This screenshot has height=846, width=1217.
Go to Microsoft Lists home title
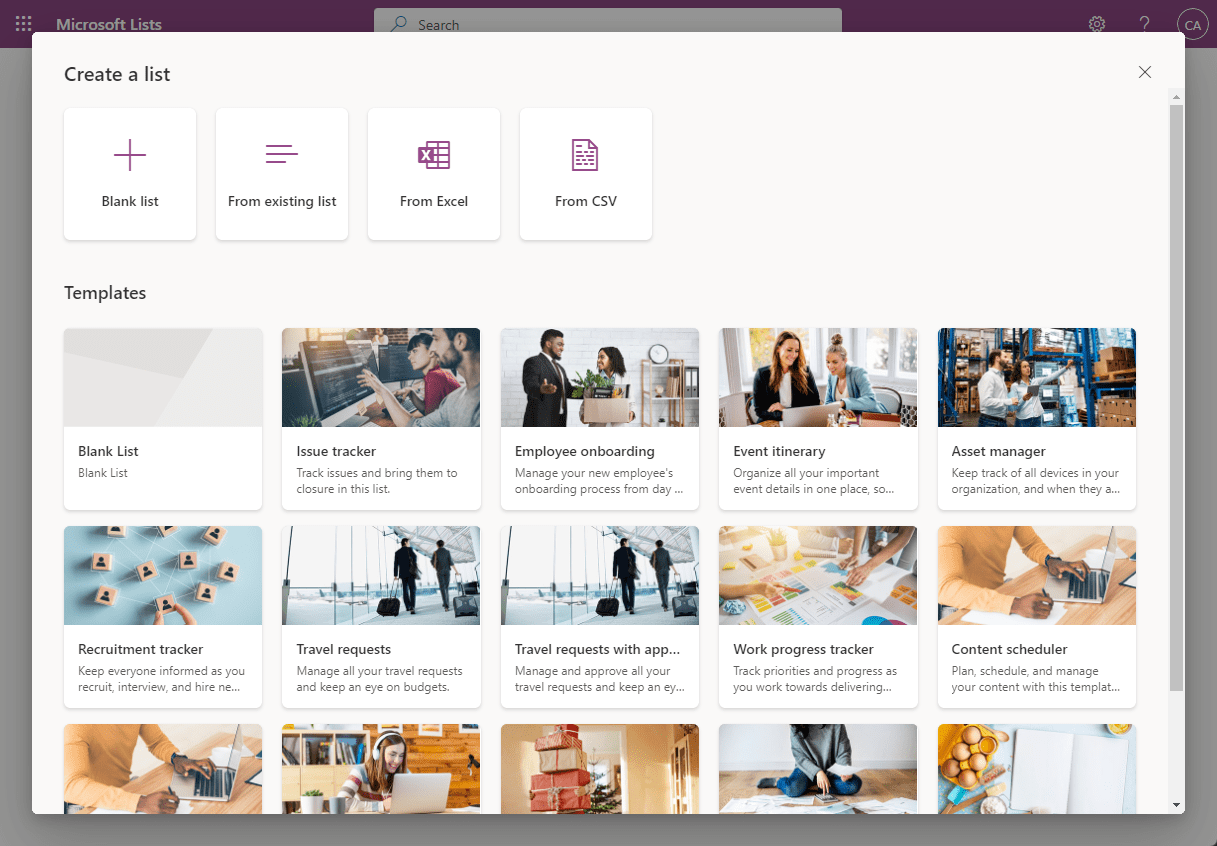(109, 25)
